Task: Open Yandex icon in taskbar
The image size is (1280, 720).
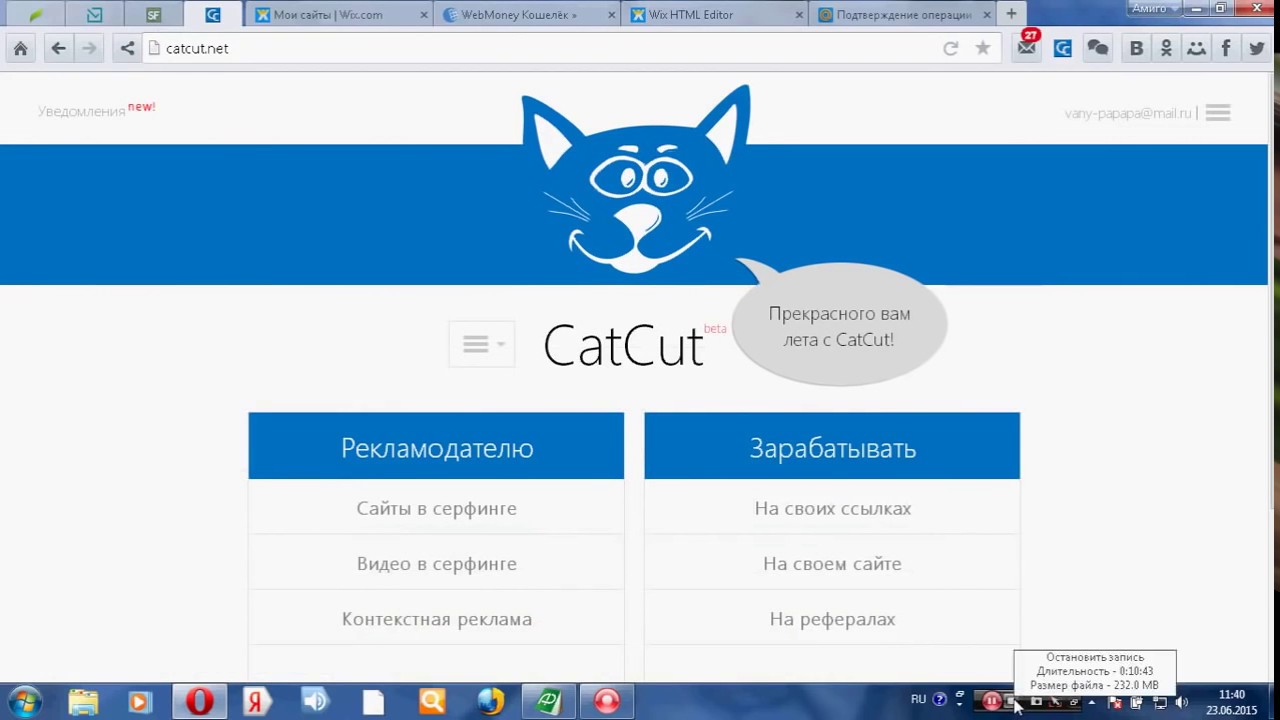Action: (256, 702)
